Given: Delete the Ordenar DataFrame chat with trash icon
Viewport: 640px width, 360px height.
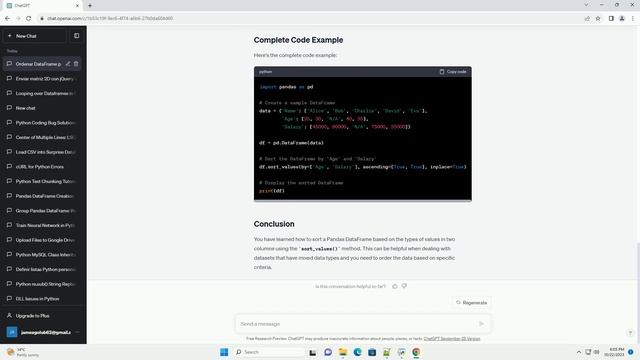Looking at the screenshot, I should pyautogui.click(x=76, y=64).
